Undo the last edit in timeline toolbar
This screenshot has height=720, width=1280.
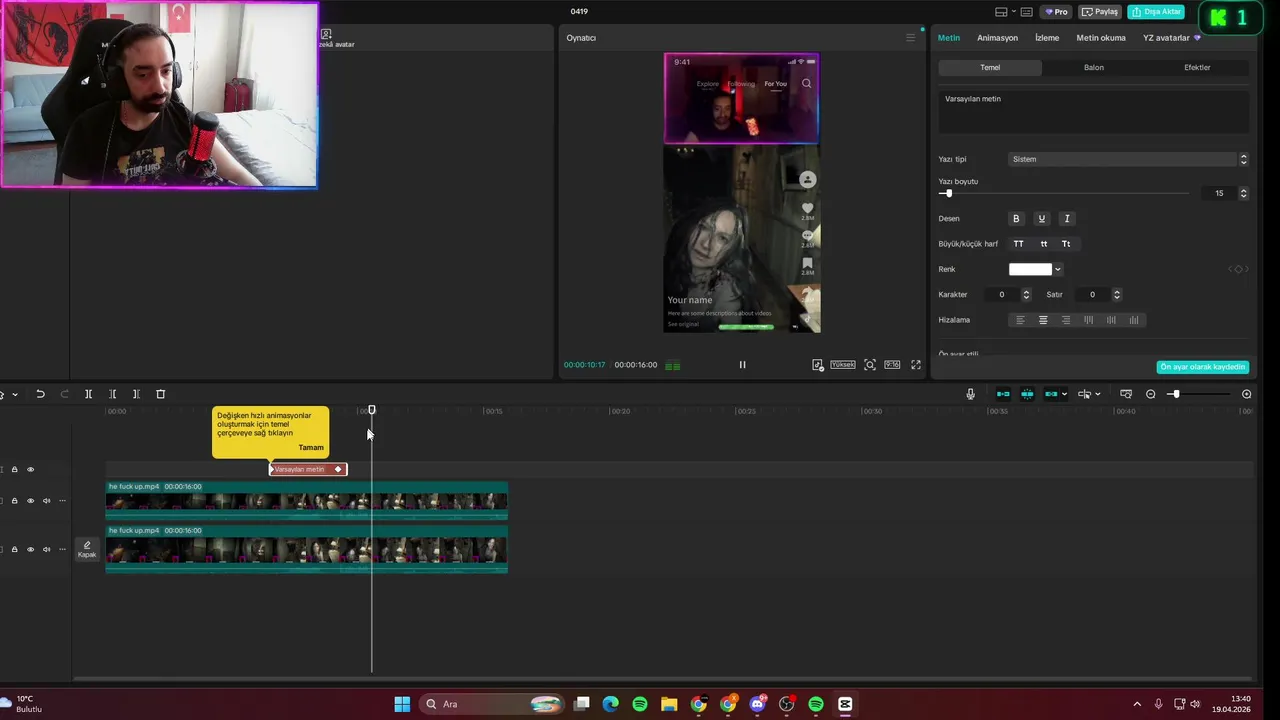point(40,394)
